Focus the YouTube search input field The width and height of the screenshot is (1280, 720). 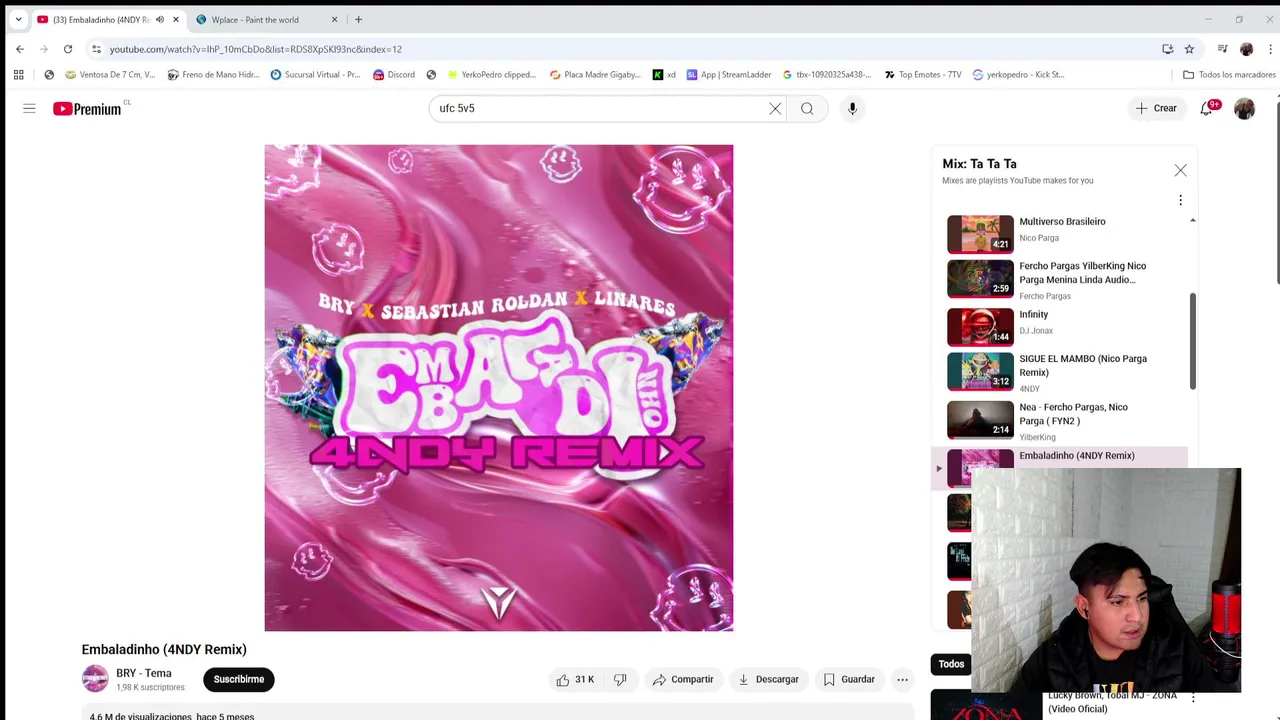pos(598,108)
